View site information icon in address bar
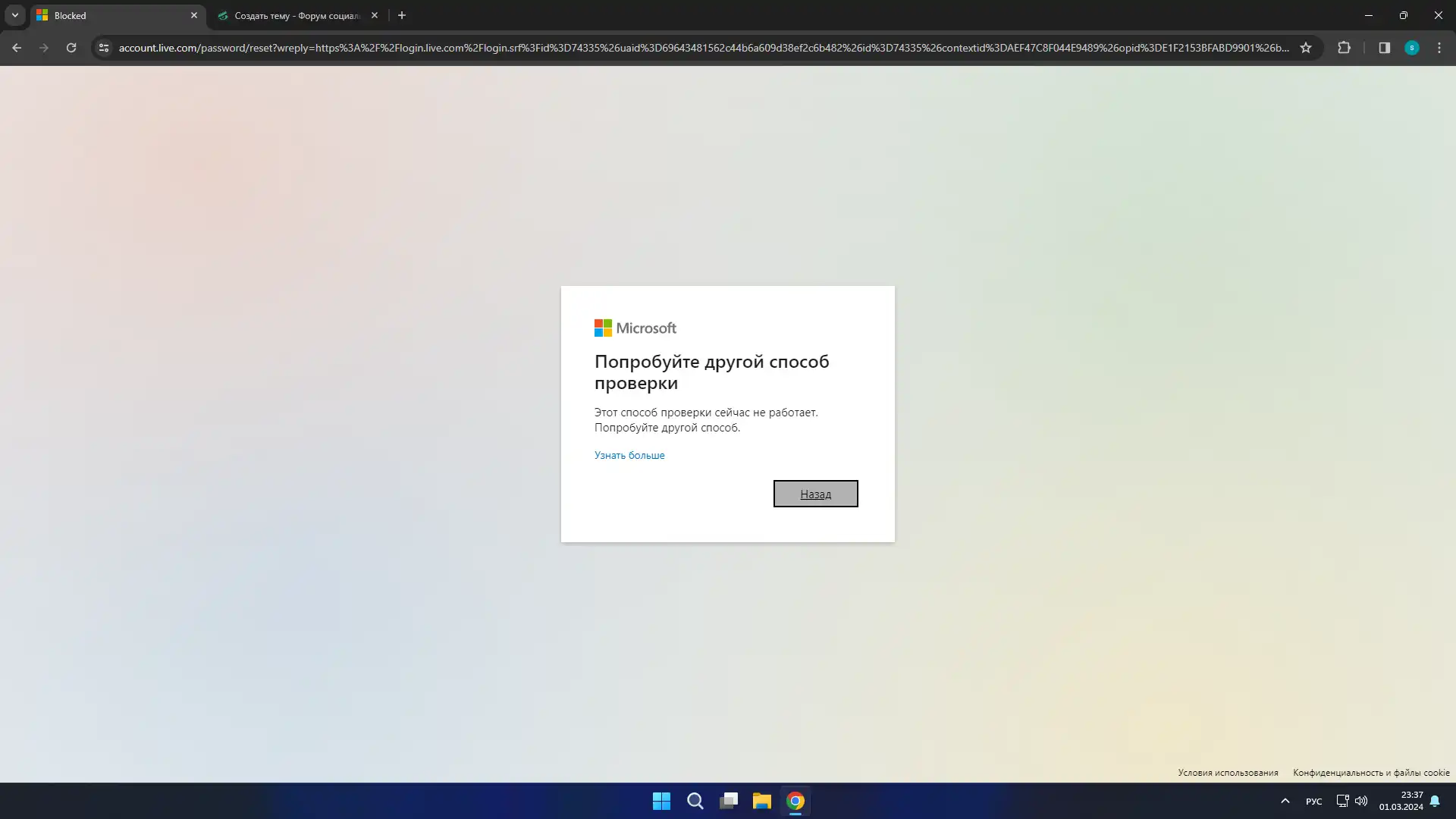The height and width of the screenshot is (819, 1456). (x=104, y=48)
